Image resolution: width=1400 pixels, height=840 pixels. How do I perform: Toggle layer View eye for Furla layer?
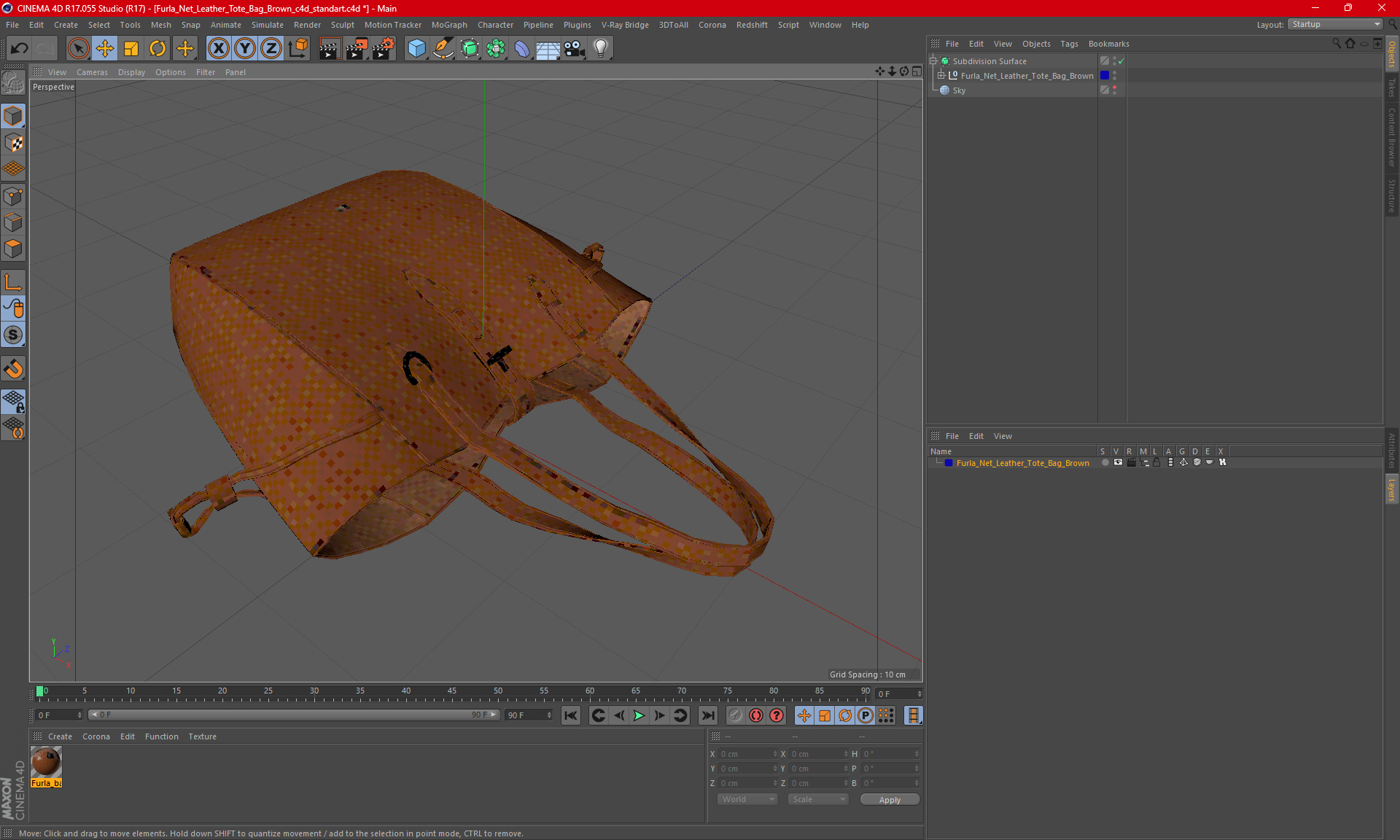tap(1119, 462)
